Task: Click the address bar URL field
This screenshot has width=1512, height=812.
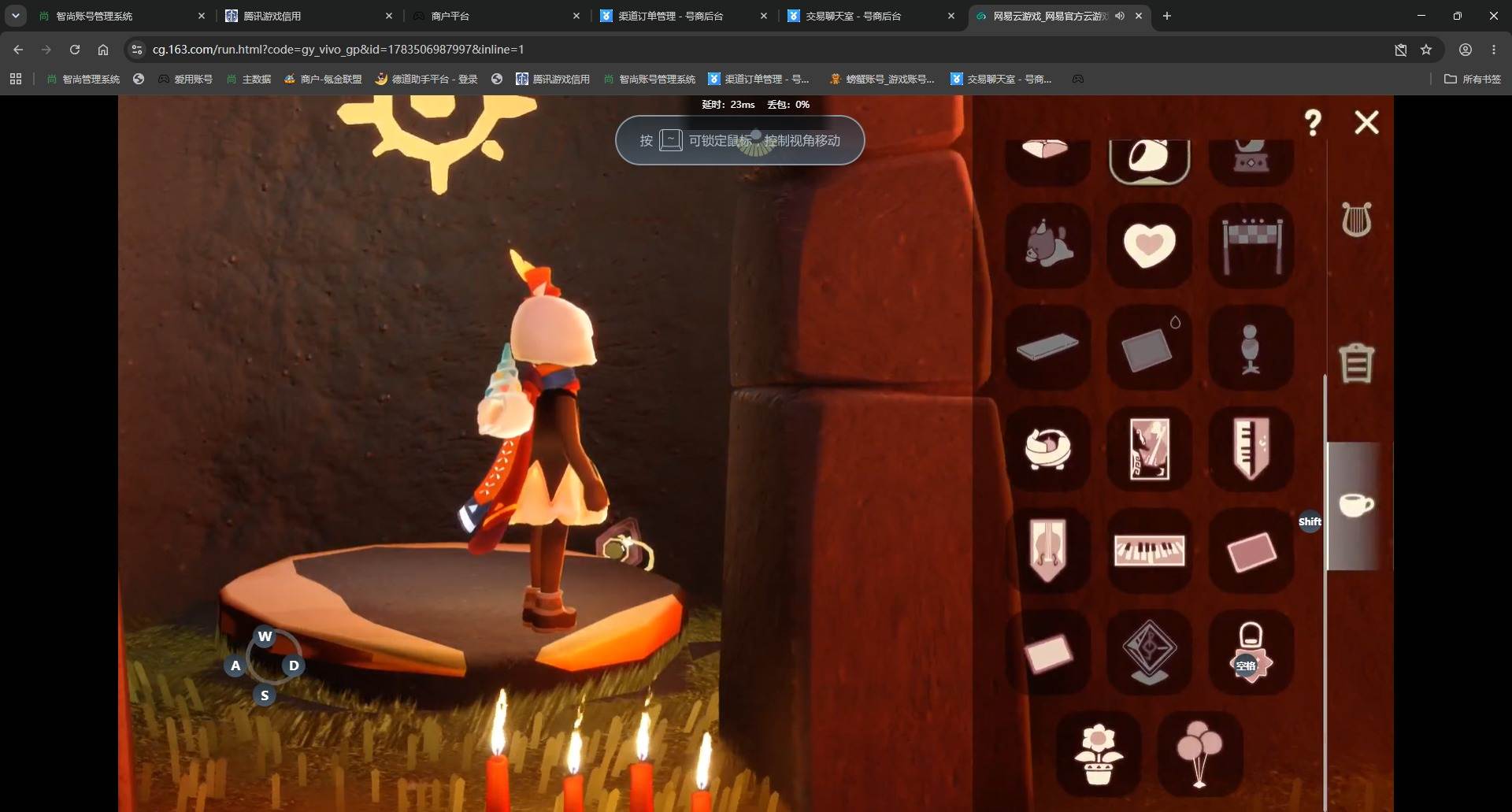Action: [756, 50]
